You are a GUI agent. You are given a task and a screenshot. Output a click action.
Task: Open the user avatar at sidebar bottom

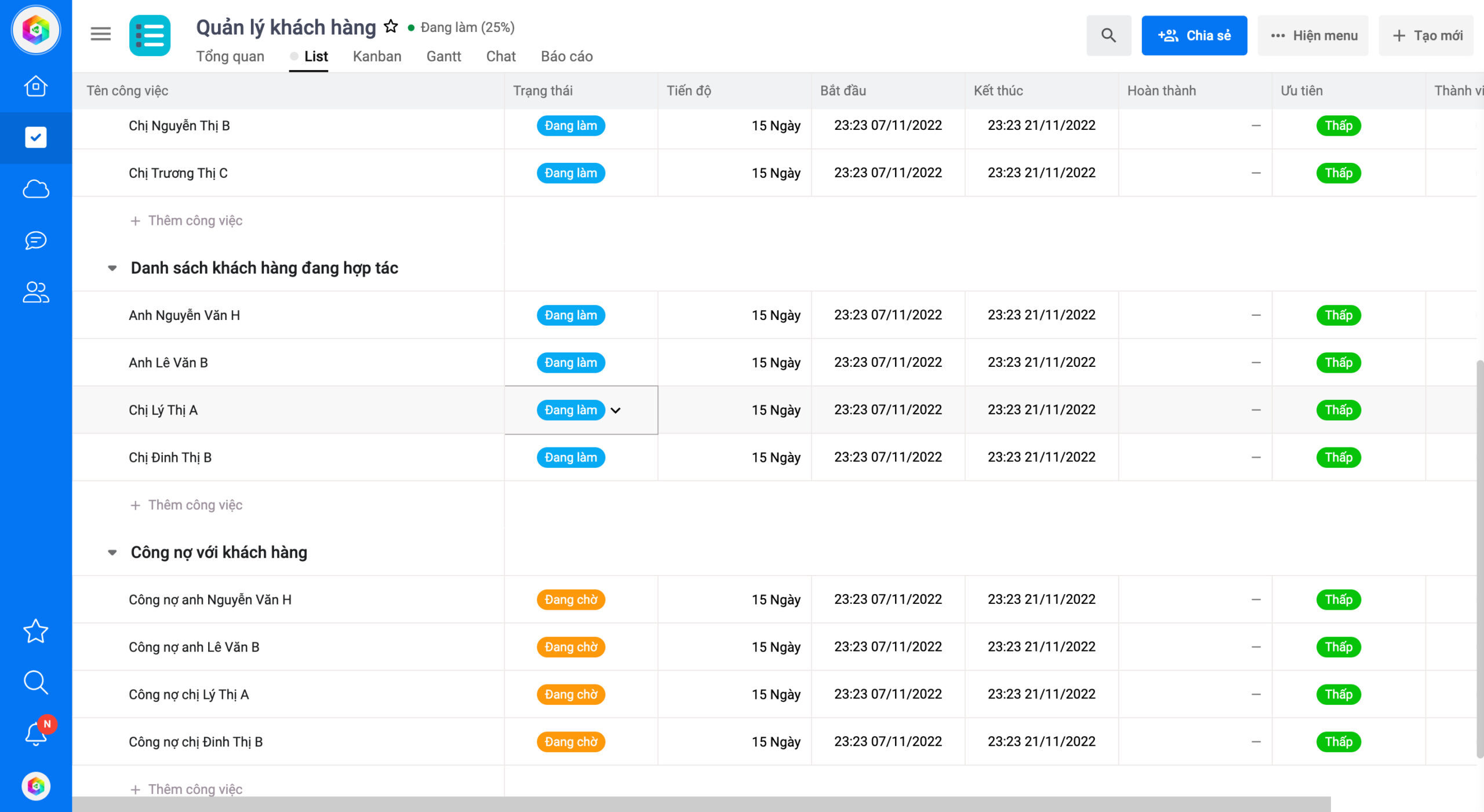36,786
